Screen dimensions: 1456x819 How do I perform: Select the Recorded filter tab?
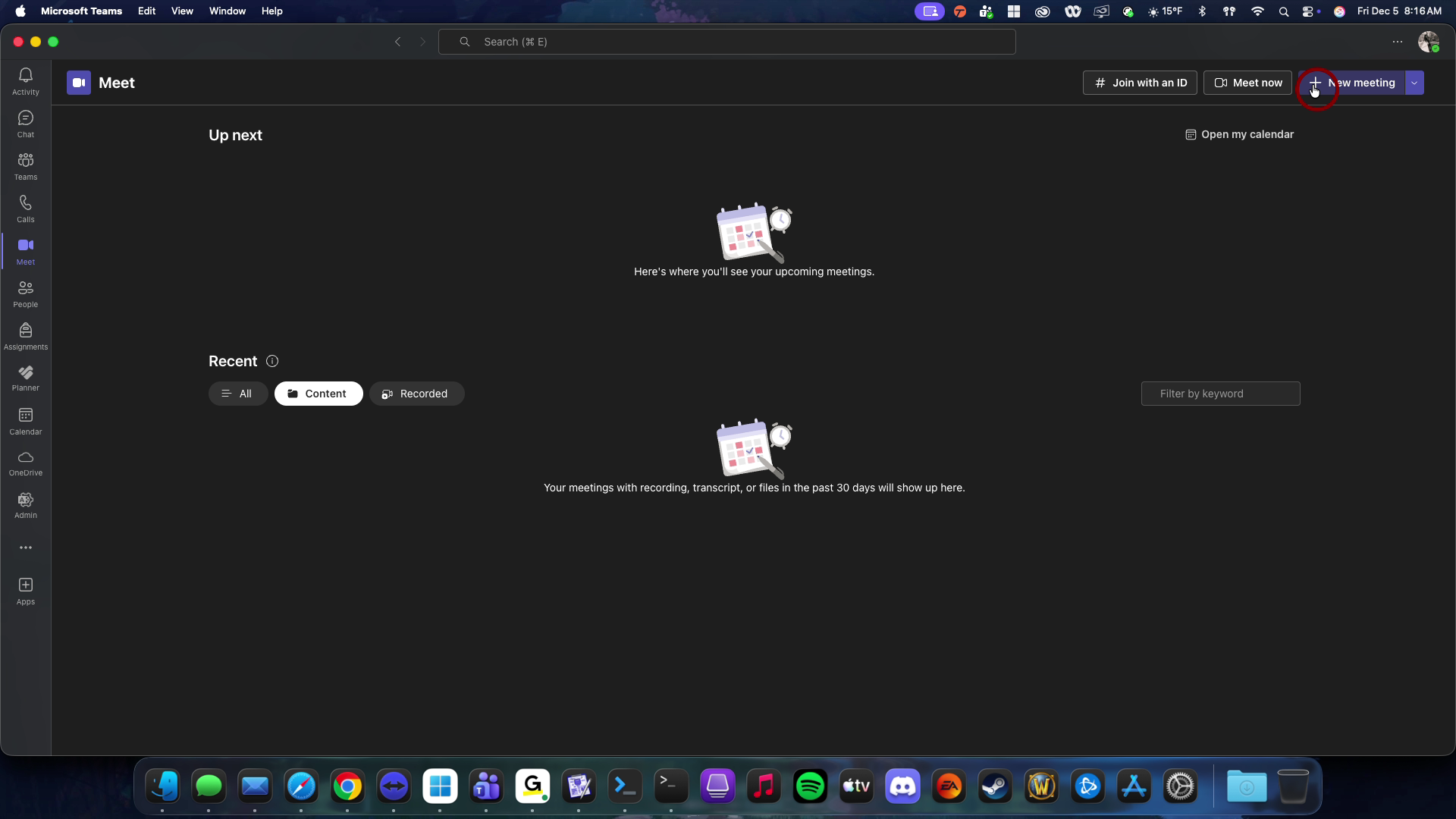[416, 394]
